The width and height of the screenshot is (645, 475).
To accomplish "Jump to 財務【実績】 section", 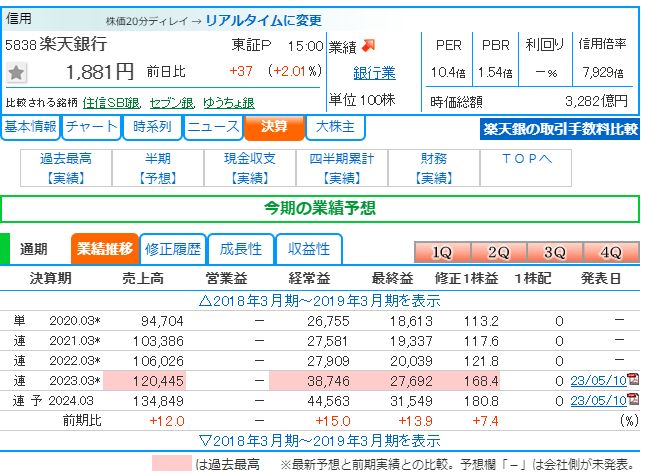I will 434,168.
